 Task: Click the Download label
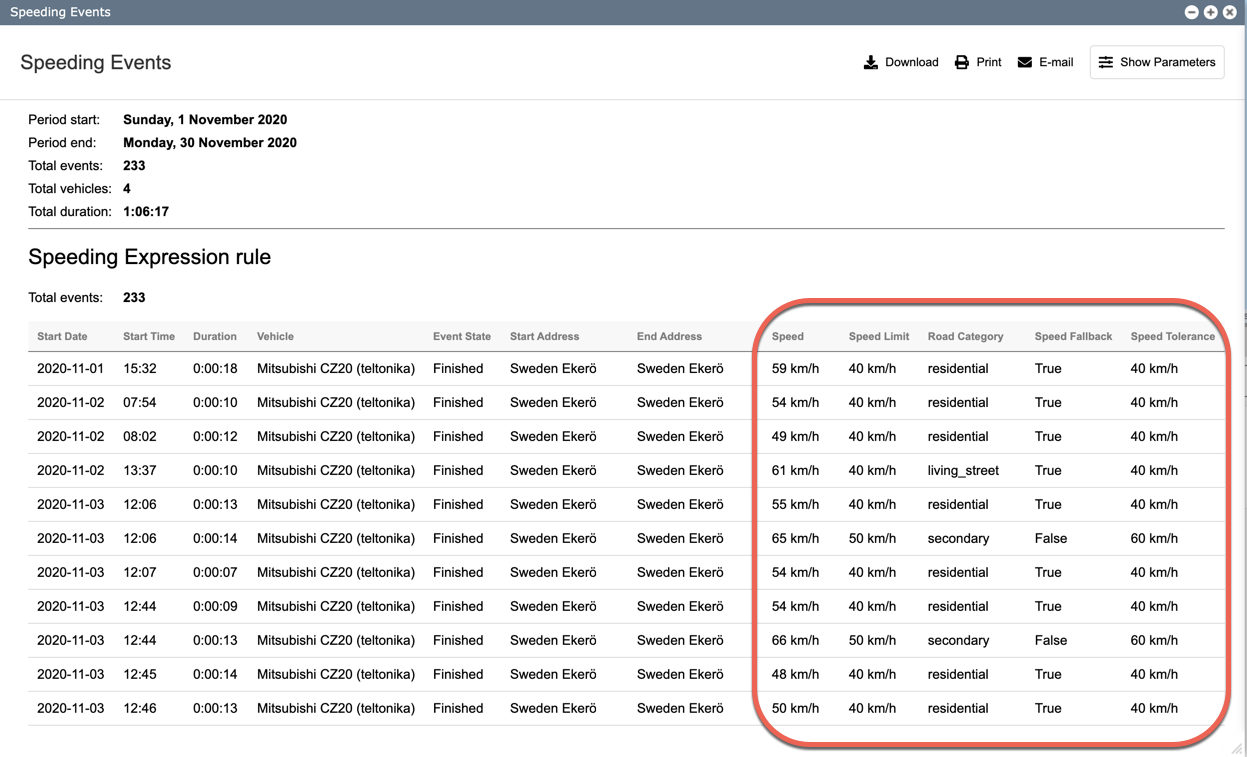coord(912,62)
